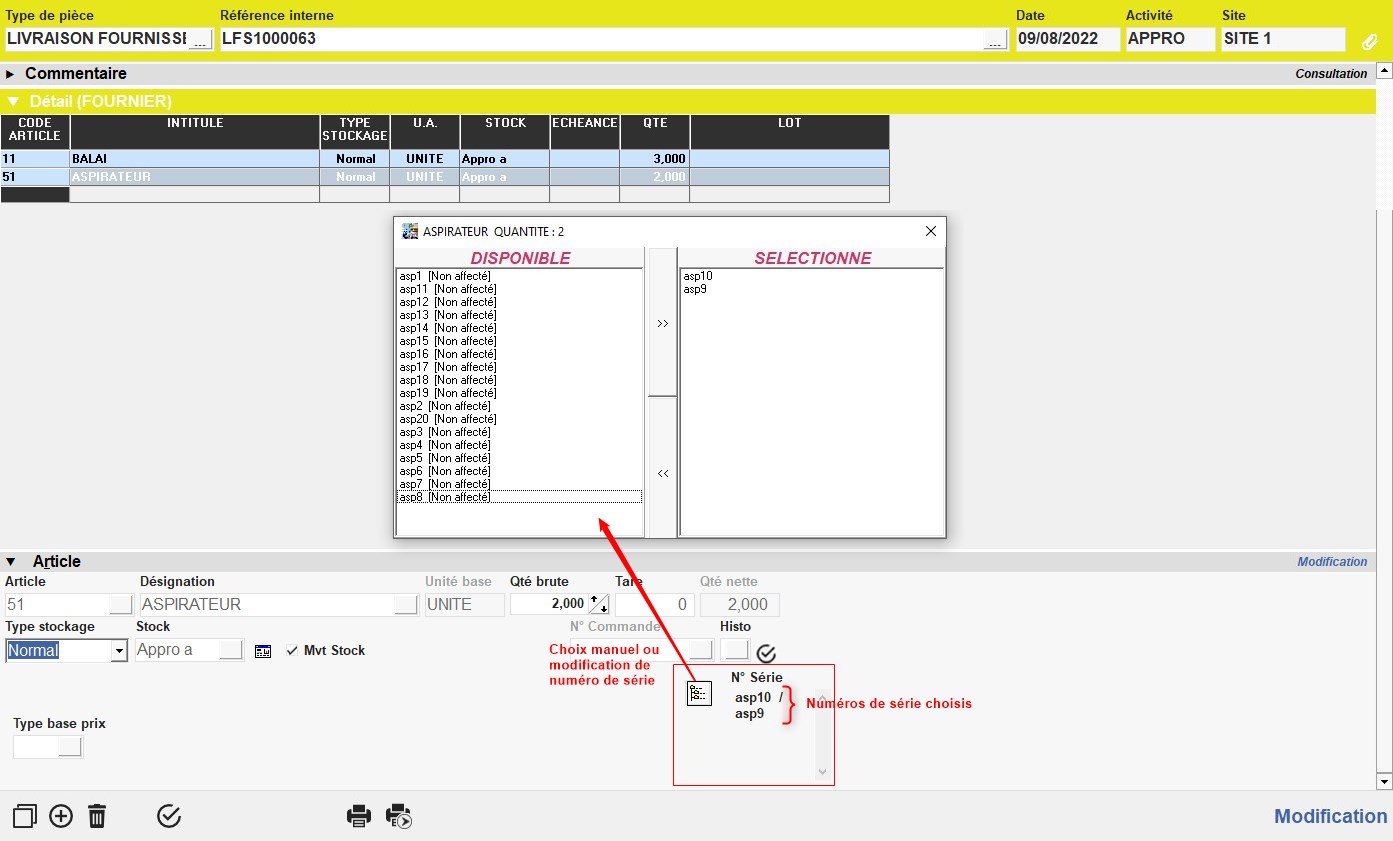The width and height of the screenshot is (1393, 841).
Task: Click the Qté brute up/down stepper
Action: pyautogui.click(x=599, y=604)
